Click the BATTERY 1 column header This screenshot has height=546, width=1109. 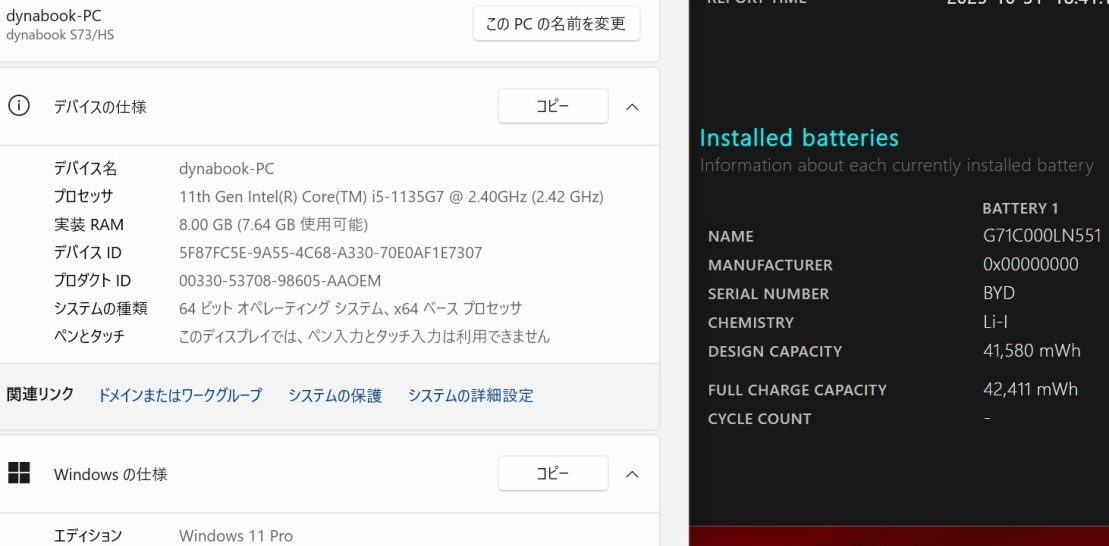click(x=1020, y=208)
